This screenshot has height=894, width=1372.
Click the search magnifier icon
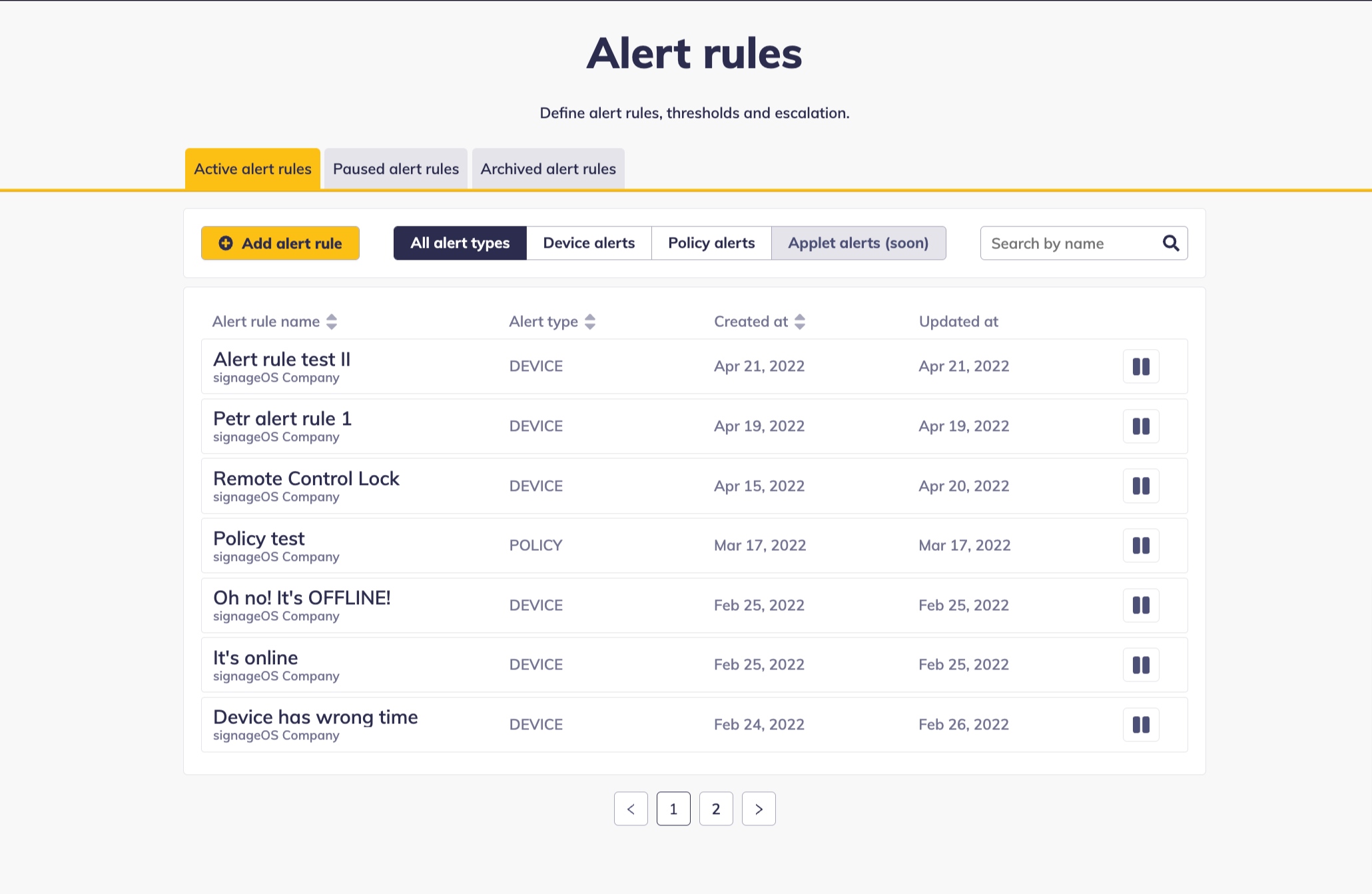(1171, 243)
